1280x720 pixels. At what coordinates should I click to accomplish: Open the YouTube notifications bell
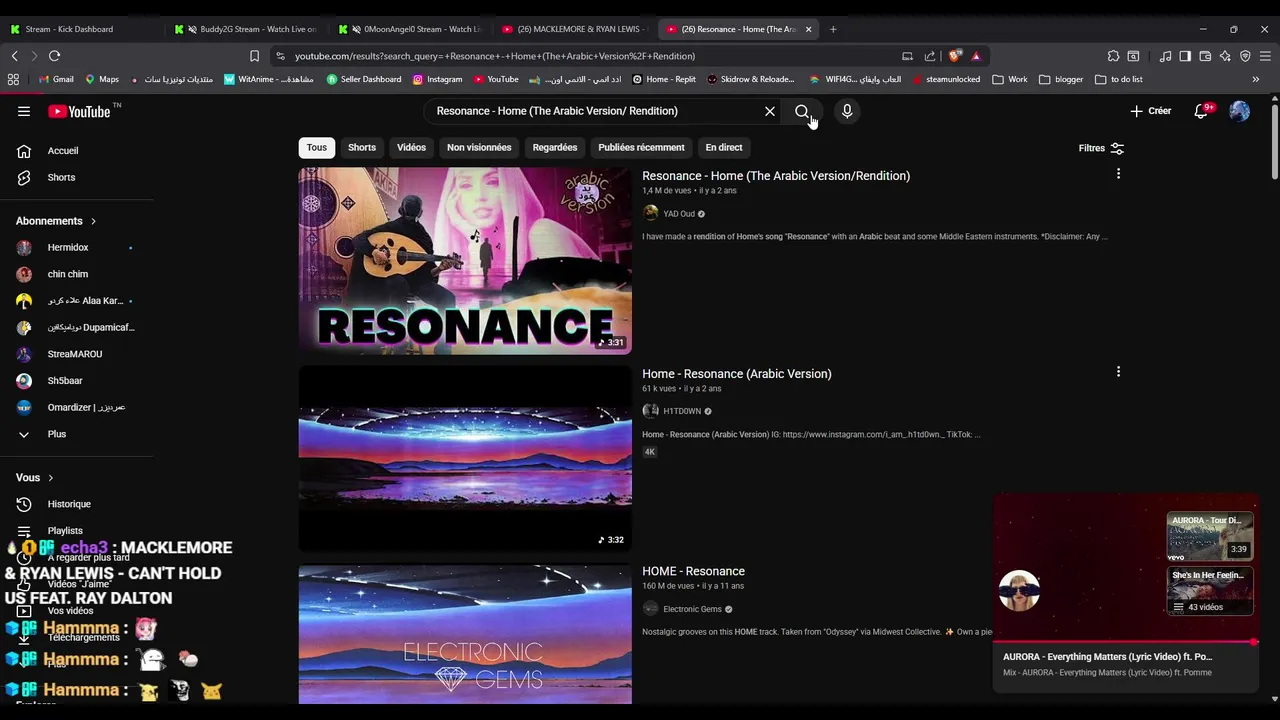tap(1201, 111)
